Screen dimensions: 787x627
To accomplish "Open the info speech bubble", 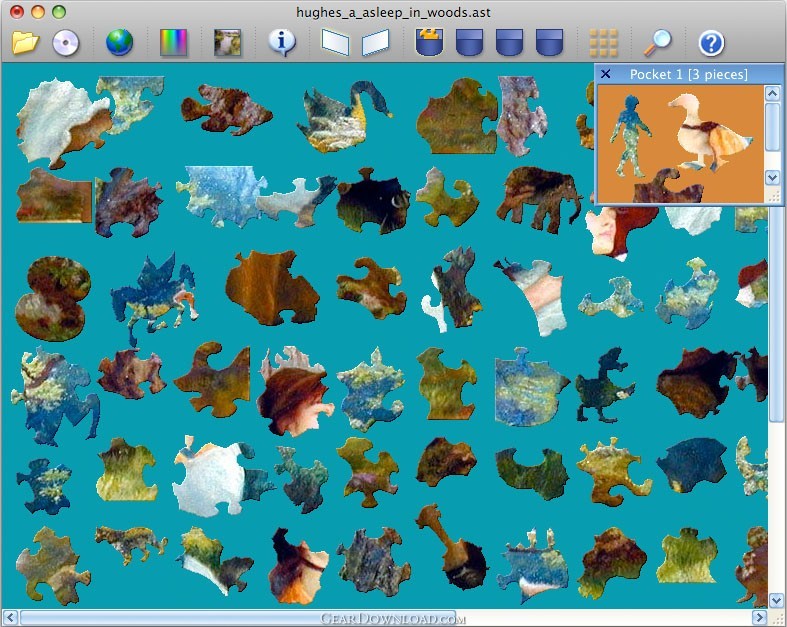I will coord(282,42).
